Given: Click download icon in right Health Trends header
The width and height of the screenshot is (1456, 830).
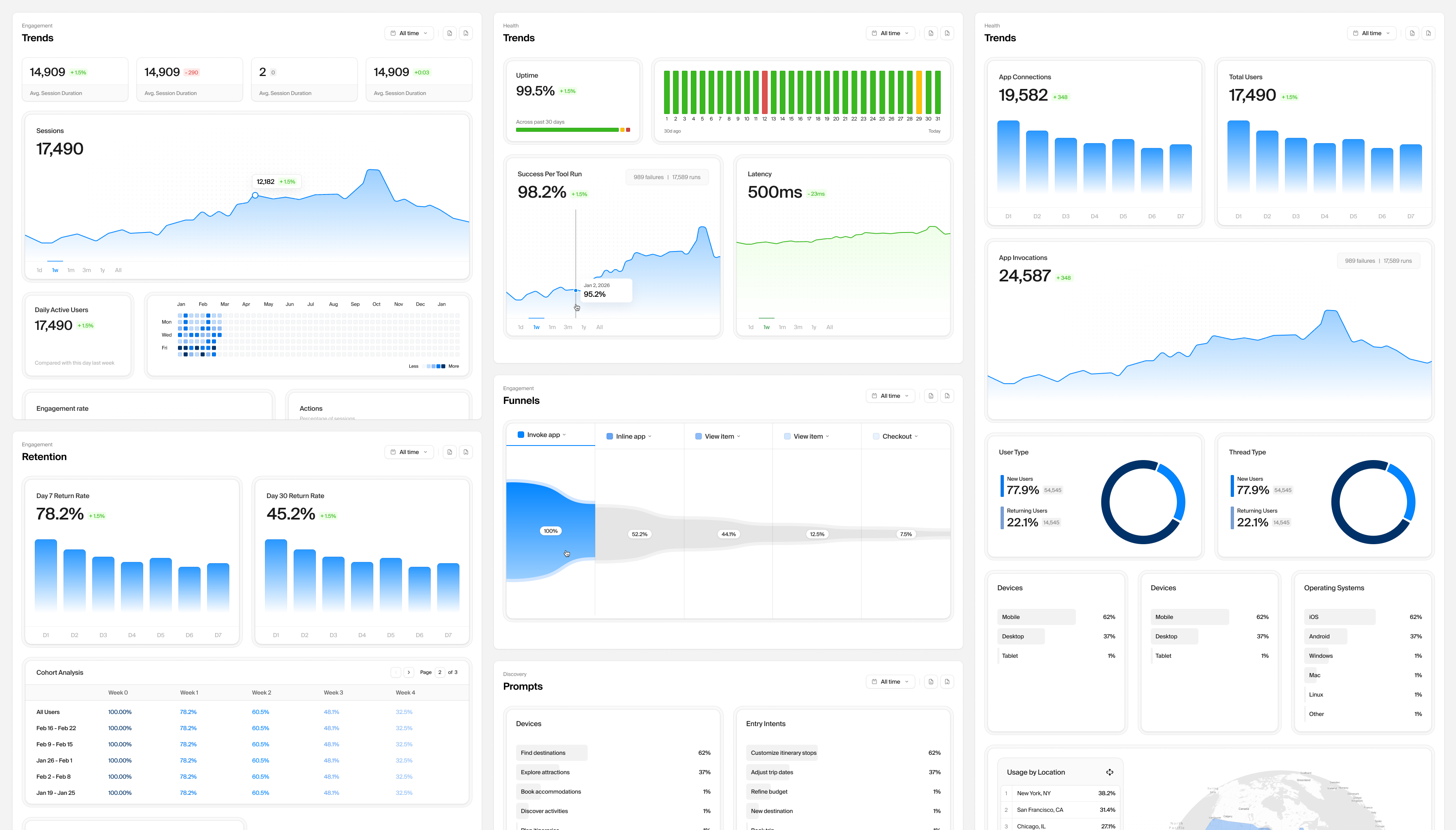Looking at the screenshot, I should pyautogui.click(x=1428, y=33).
